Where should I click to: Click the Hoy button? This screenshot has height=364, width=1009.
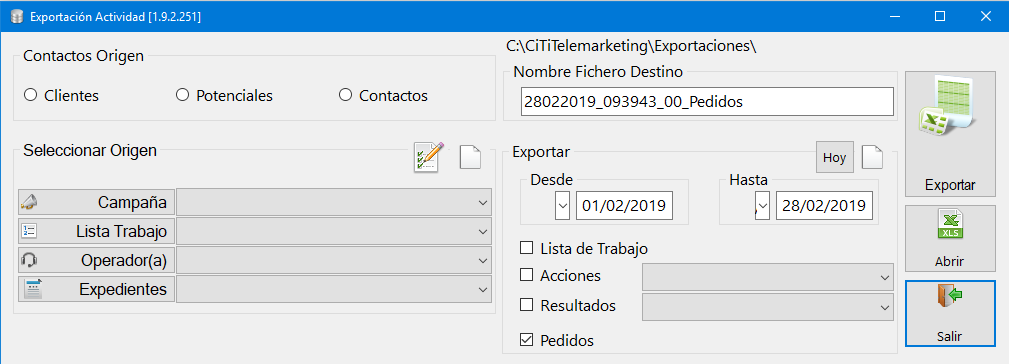coord(835,158)
